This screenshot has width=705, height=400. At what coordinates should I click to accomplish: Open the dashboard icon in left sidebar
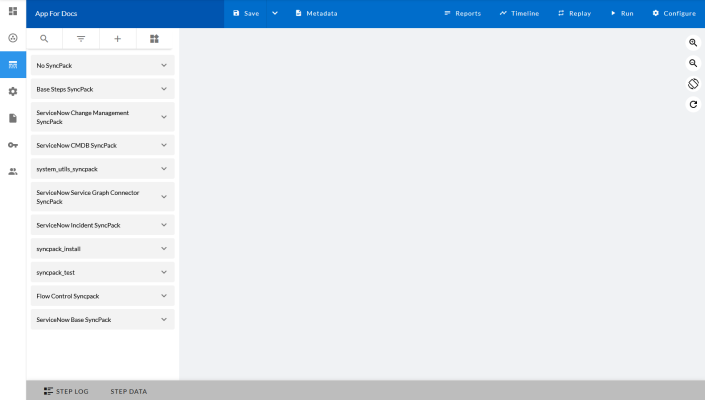[13, 11]
